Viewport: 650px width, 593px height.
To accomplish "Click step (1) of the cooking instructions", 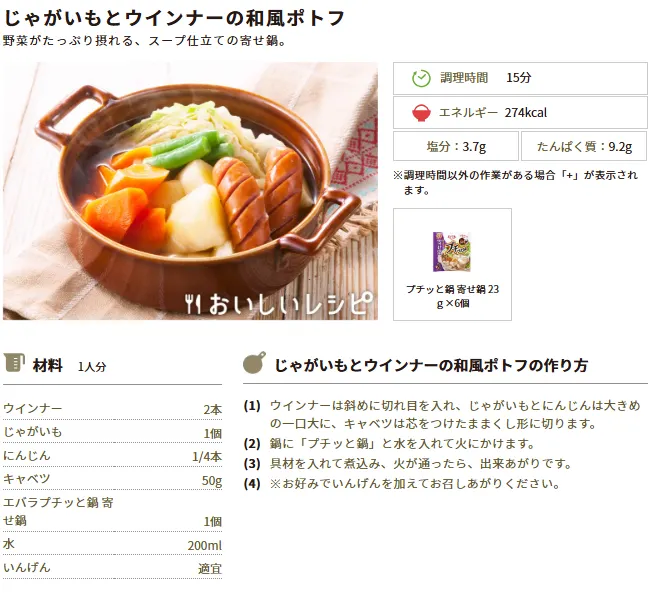I will pyautogui.click(x=442, y=414).
